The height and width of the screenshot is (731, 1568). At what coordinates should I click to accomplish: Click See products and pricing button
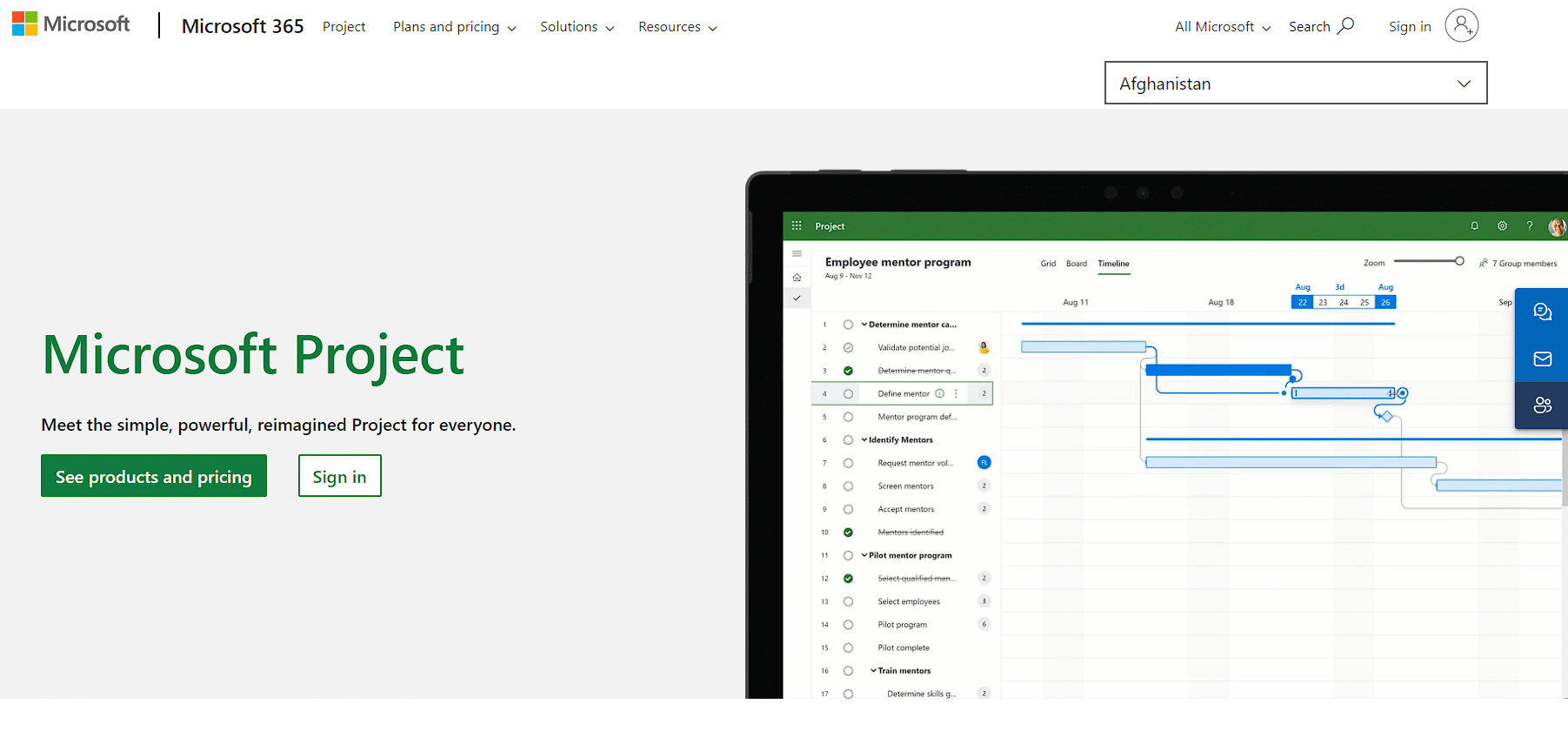point(154,476)
